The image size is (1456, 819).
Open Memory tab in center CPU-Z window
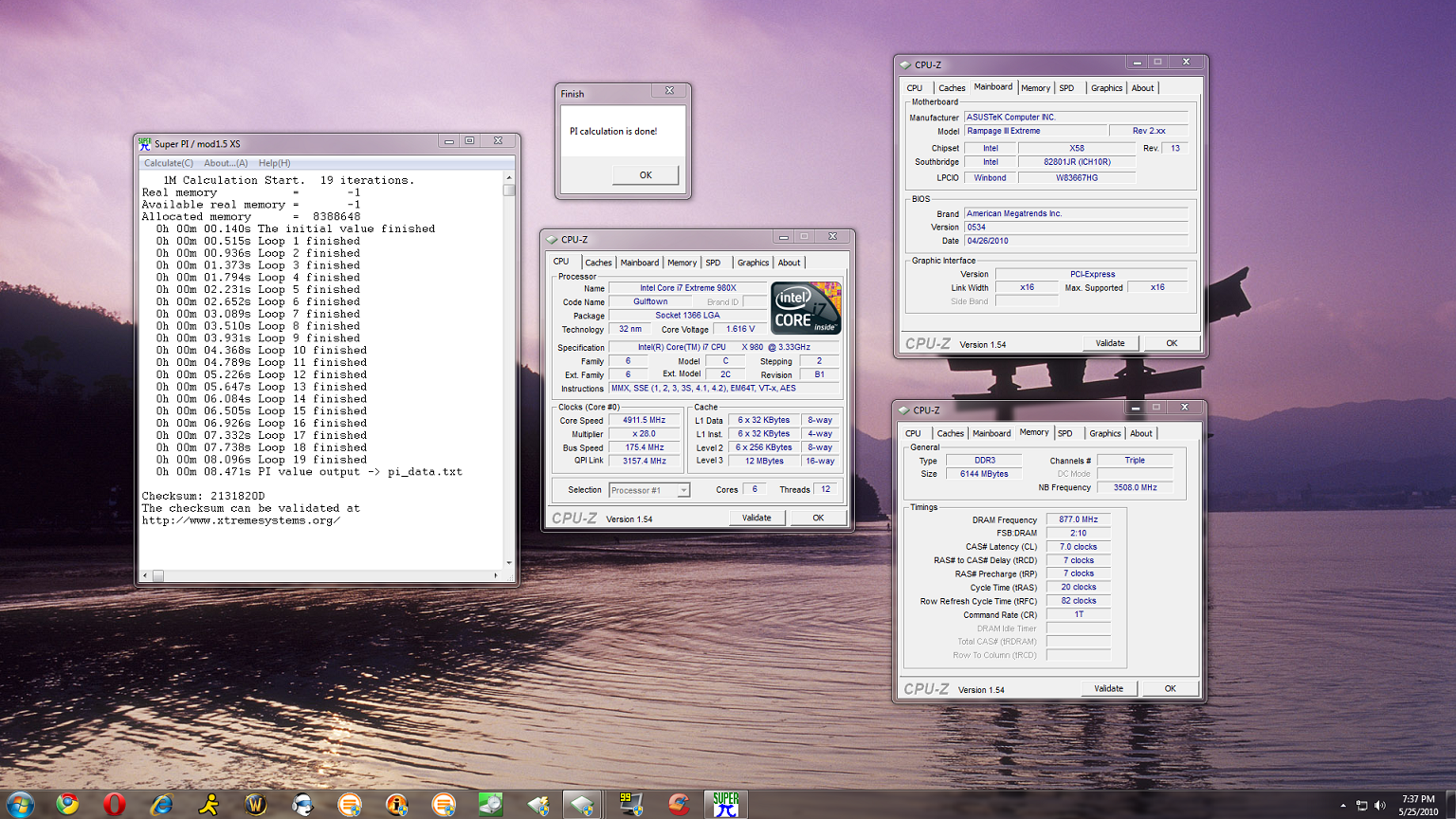pyautogui.click(x=682, y=263)
